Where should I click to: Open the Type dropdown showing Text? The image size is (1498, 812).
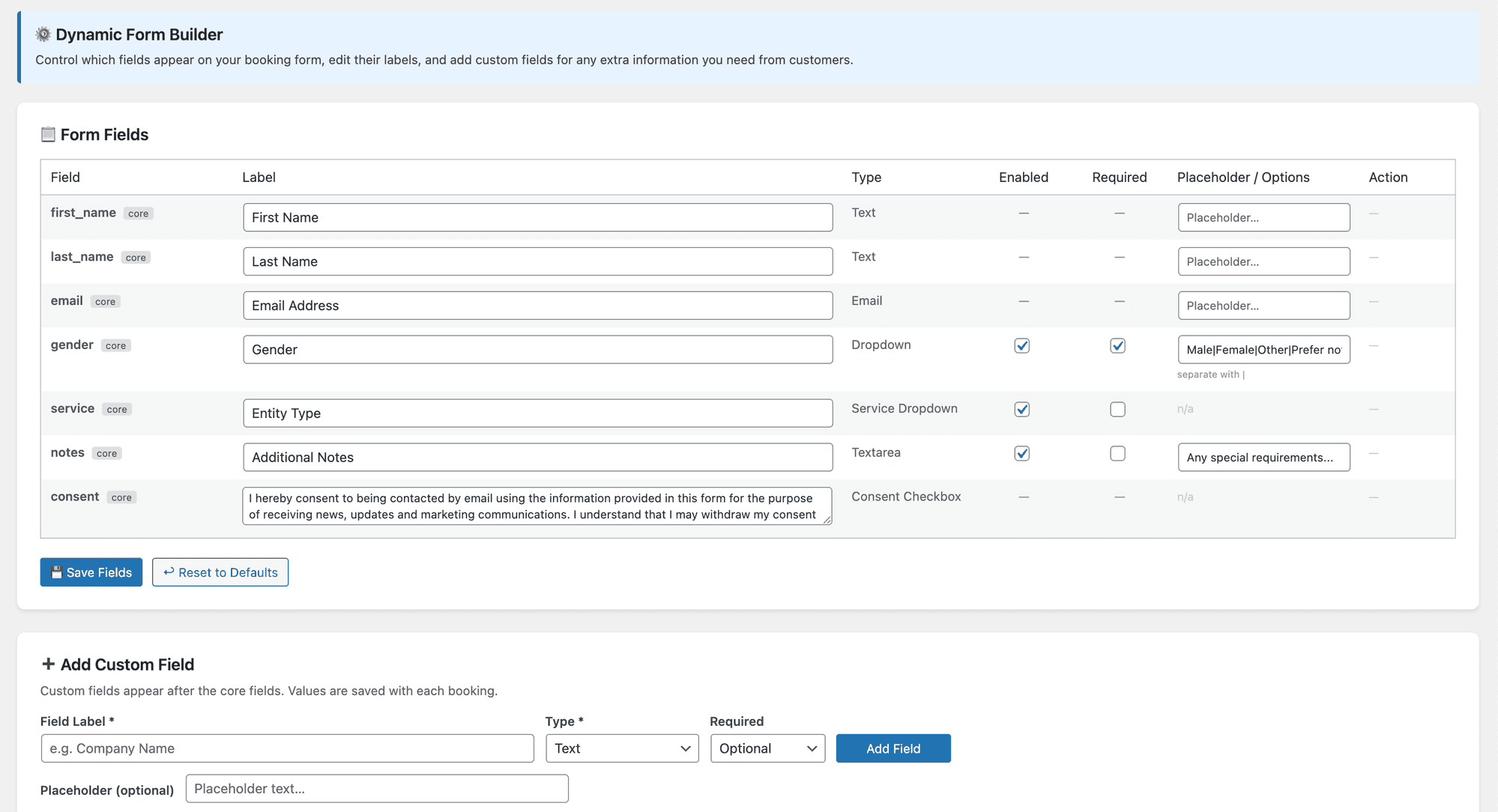622,748
